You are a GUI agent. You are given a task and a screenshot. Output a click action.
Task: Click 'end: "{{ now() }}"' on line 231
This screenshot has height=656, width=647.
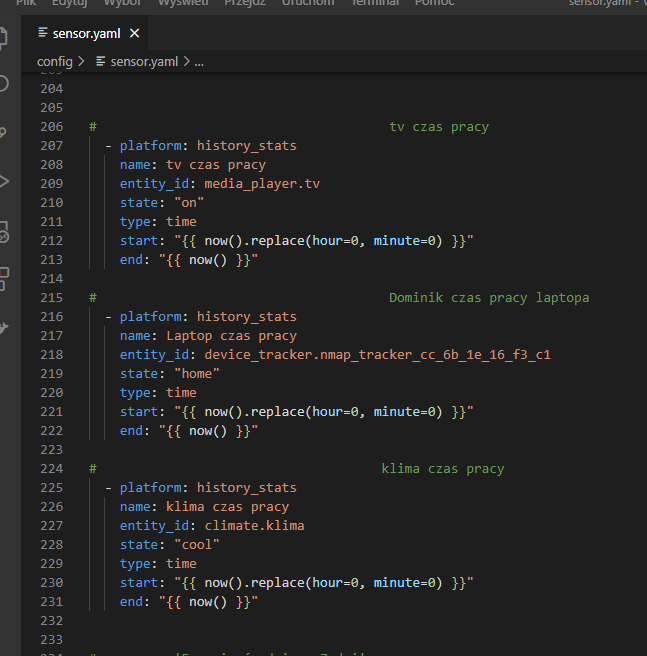189,602
